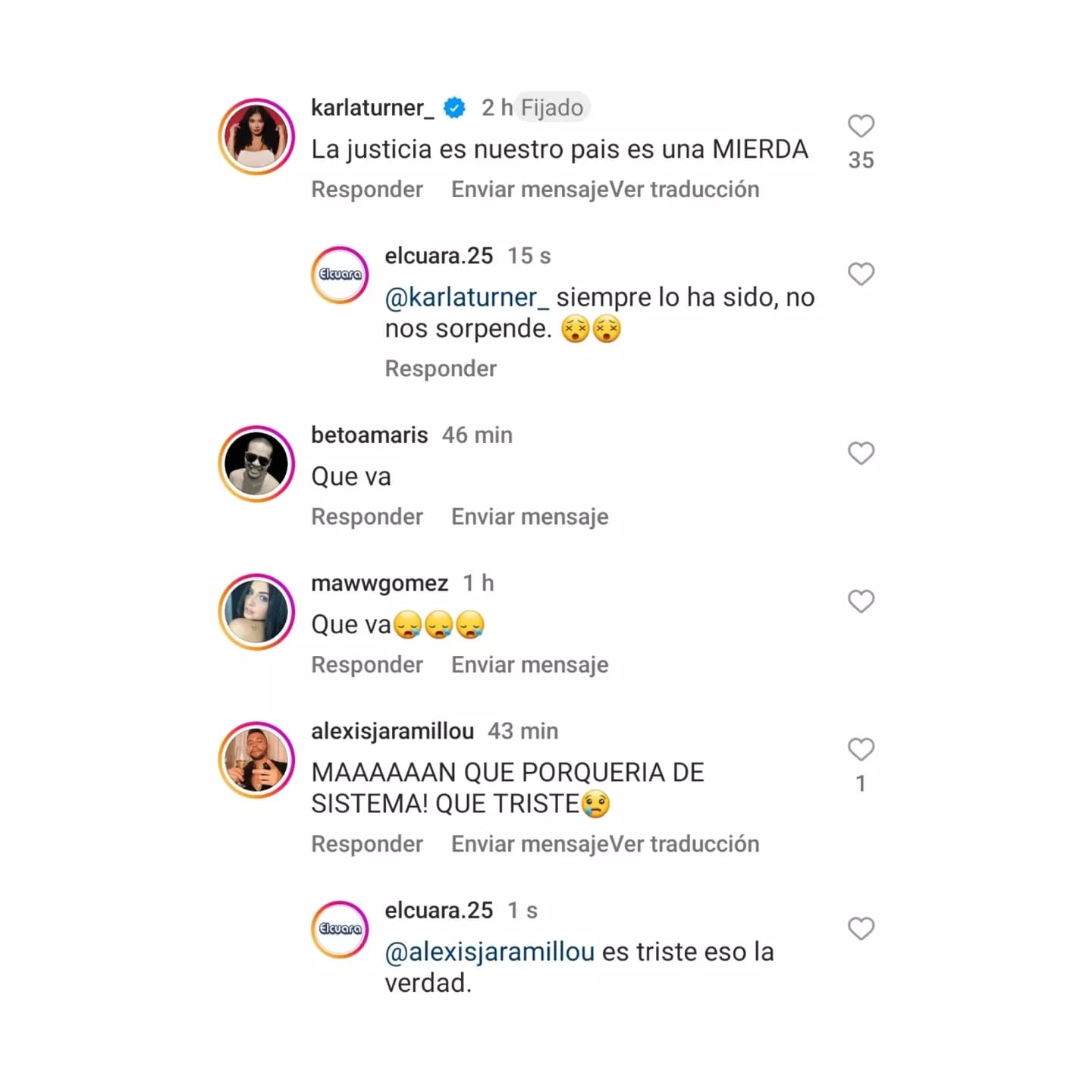Tap the heart on mawwgomez's comment
1092x1092 pixels.
[861, 601]
